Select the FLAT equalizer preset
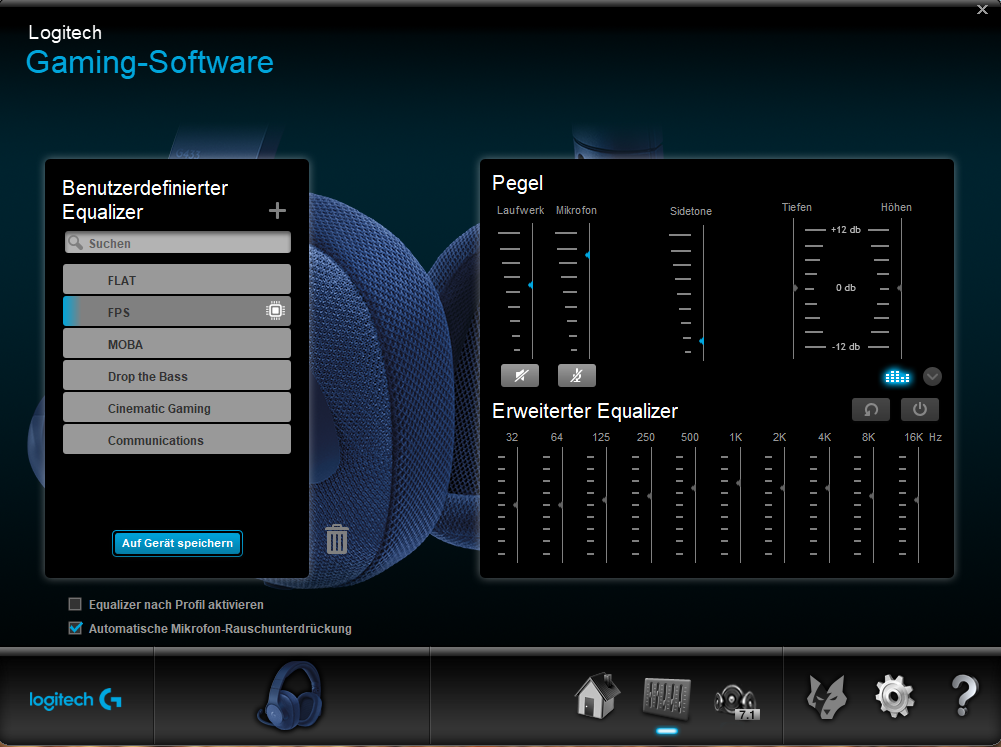Screen dimensions: 1001x747 click(177, 280)
